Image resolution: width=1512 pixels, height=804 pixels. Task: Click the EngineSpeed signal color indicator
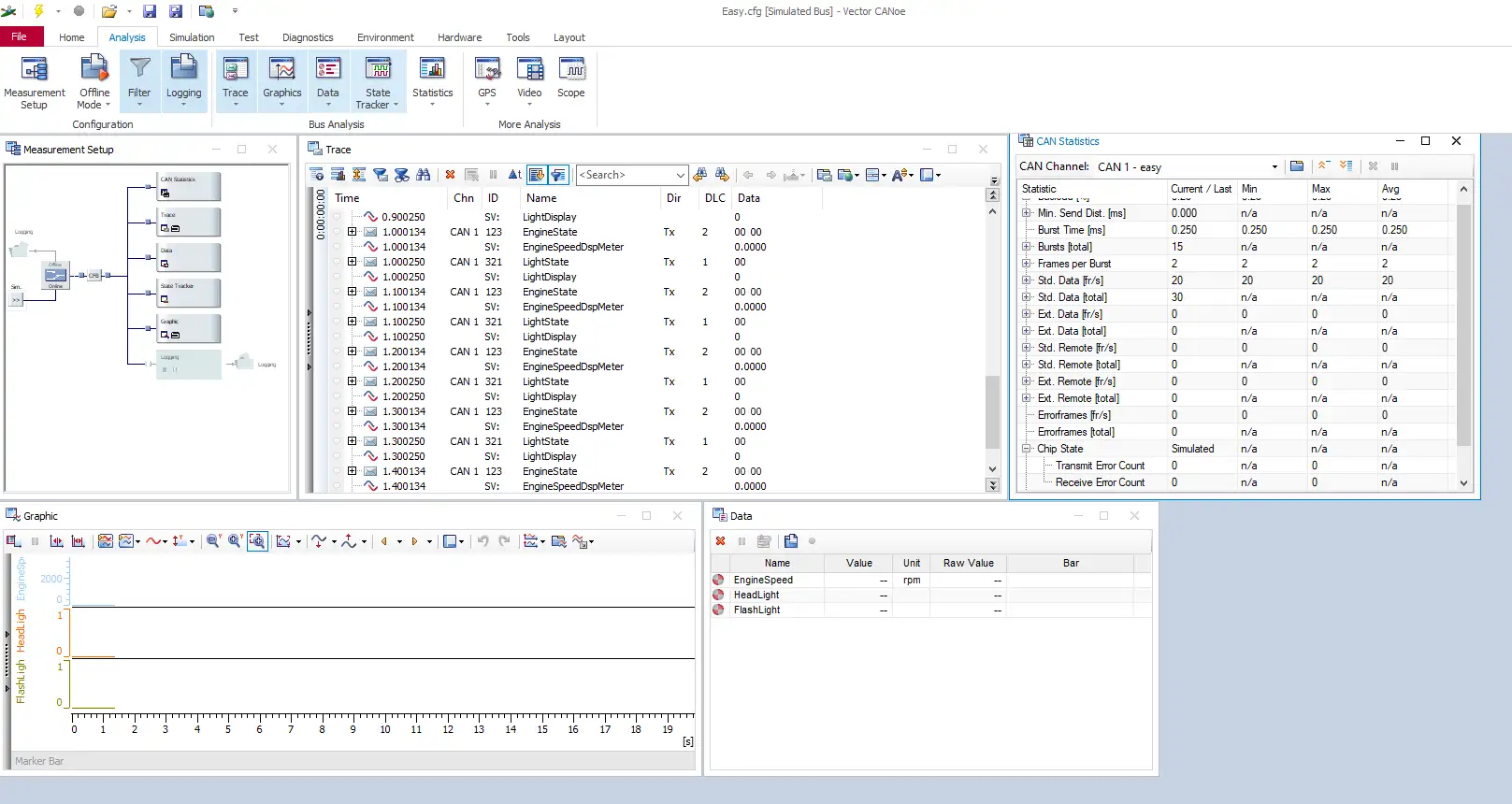click(x=718, y=580)
